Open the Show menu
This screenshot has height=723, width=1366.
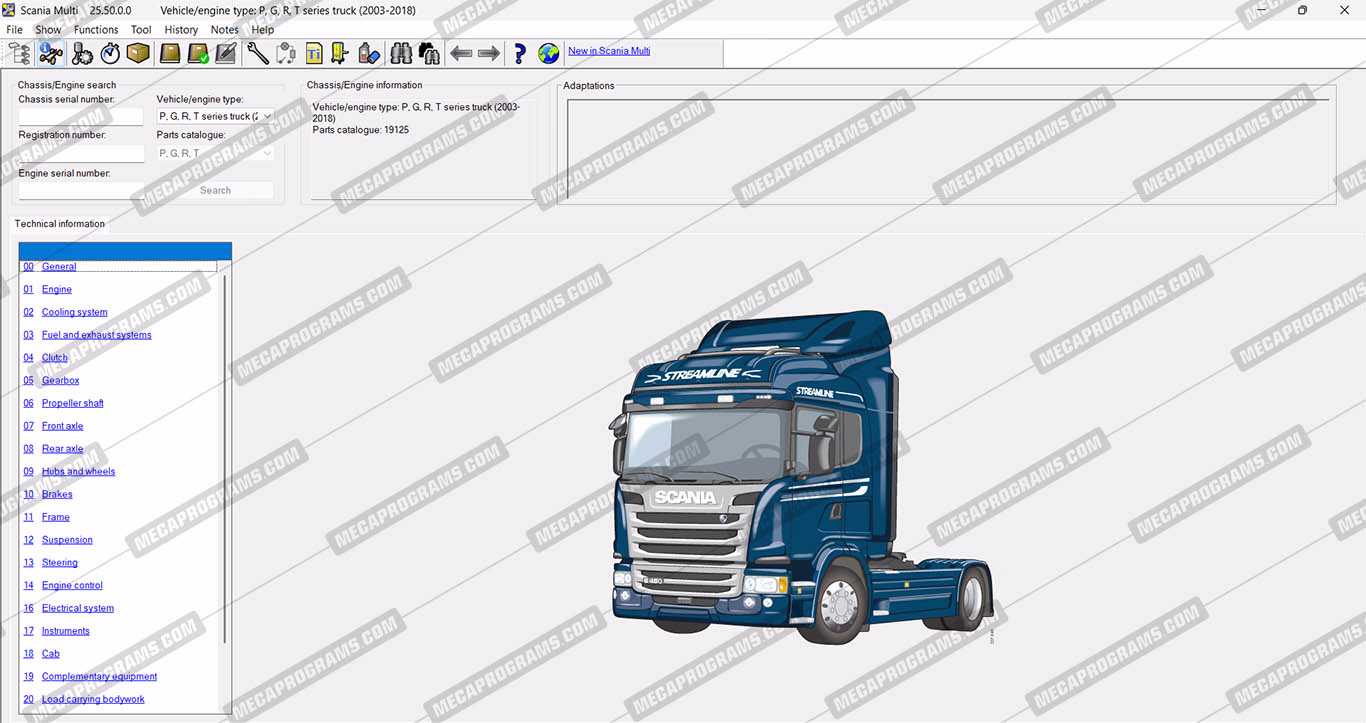(x=48, y=30)
